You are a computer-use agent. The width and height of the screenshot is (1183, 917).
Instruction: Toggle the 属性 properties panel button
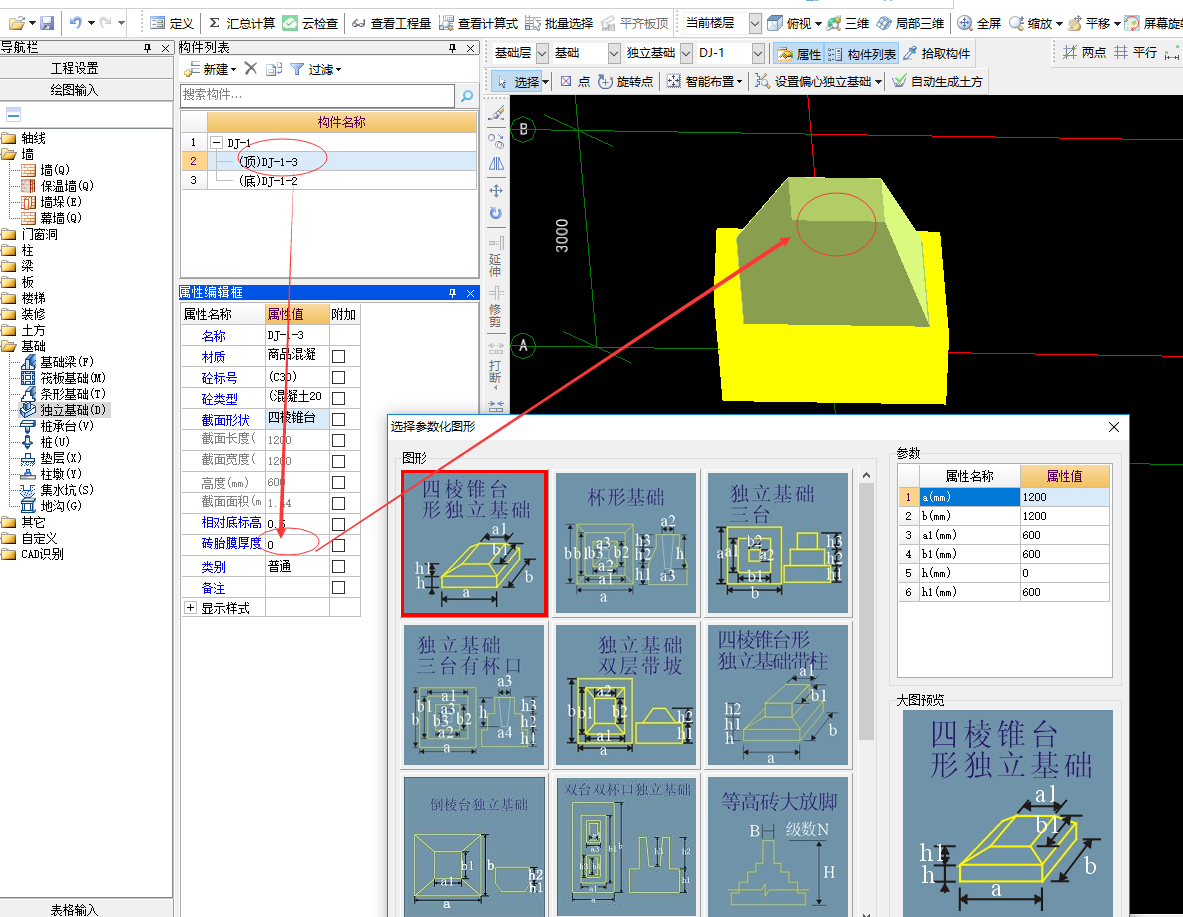pyautogui.click(x=799, y=54)
